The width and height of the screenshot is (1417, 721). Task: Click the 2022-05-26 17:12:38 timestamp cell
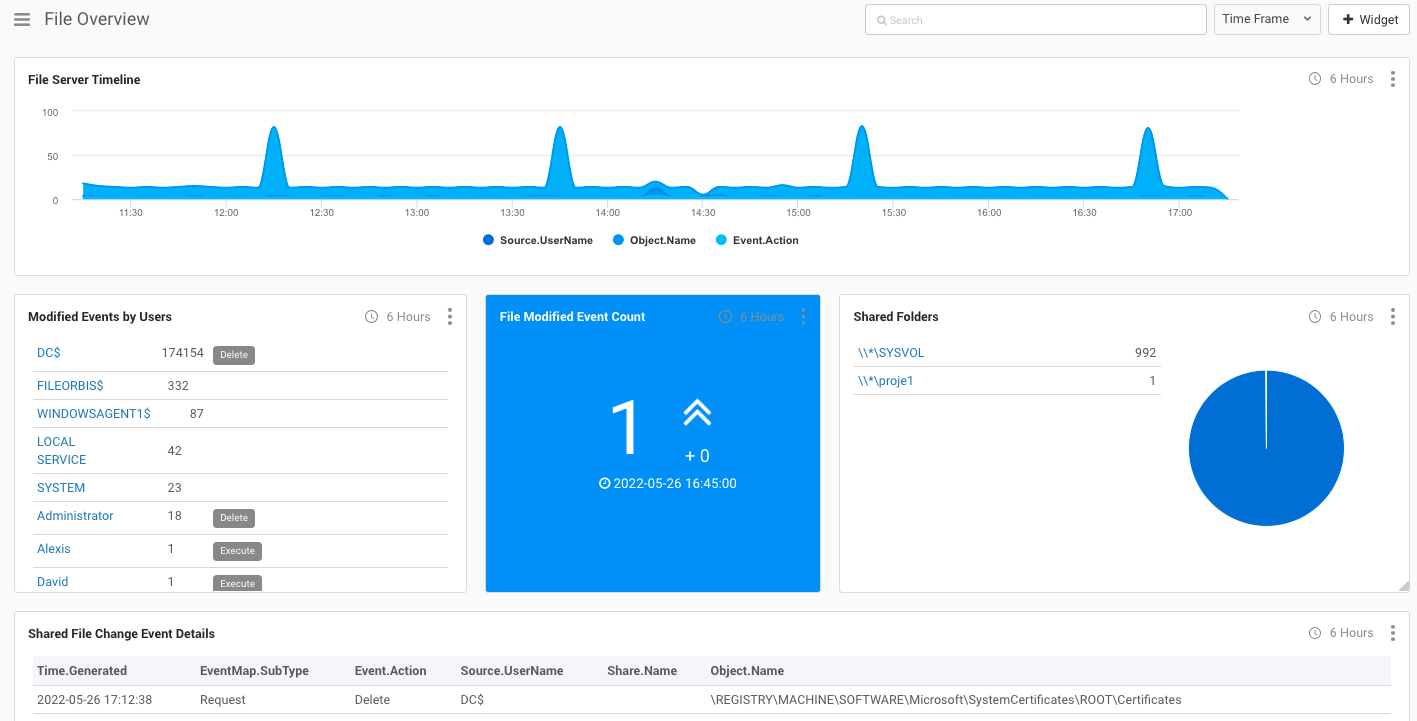[95, 700]
